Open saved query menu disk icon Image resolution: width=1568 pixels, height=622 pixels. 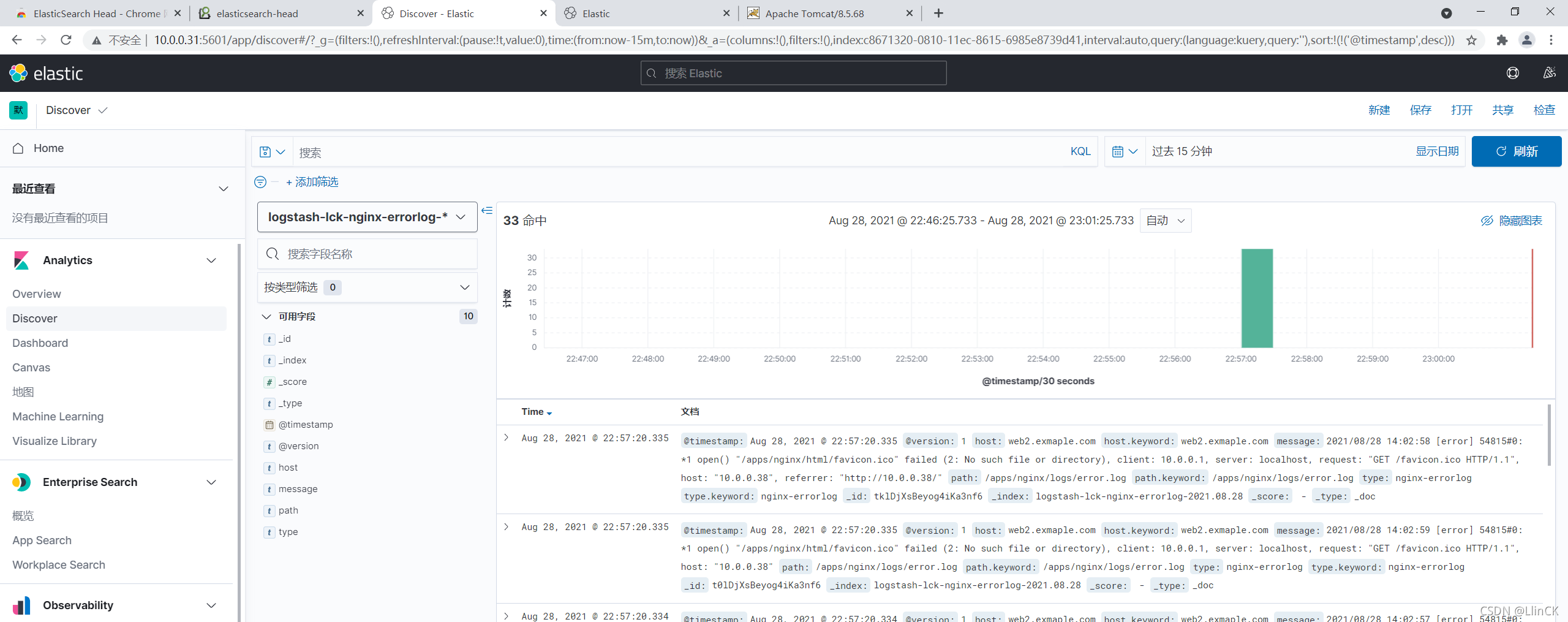(272, 152)
